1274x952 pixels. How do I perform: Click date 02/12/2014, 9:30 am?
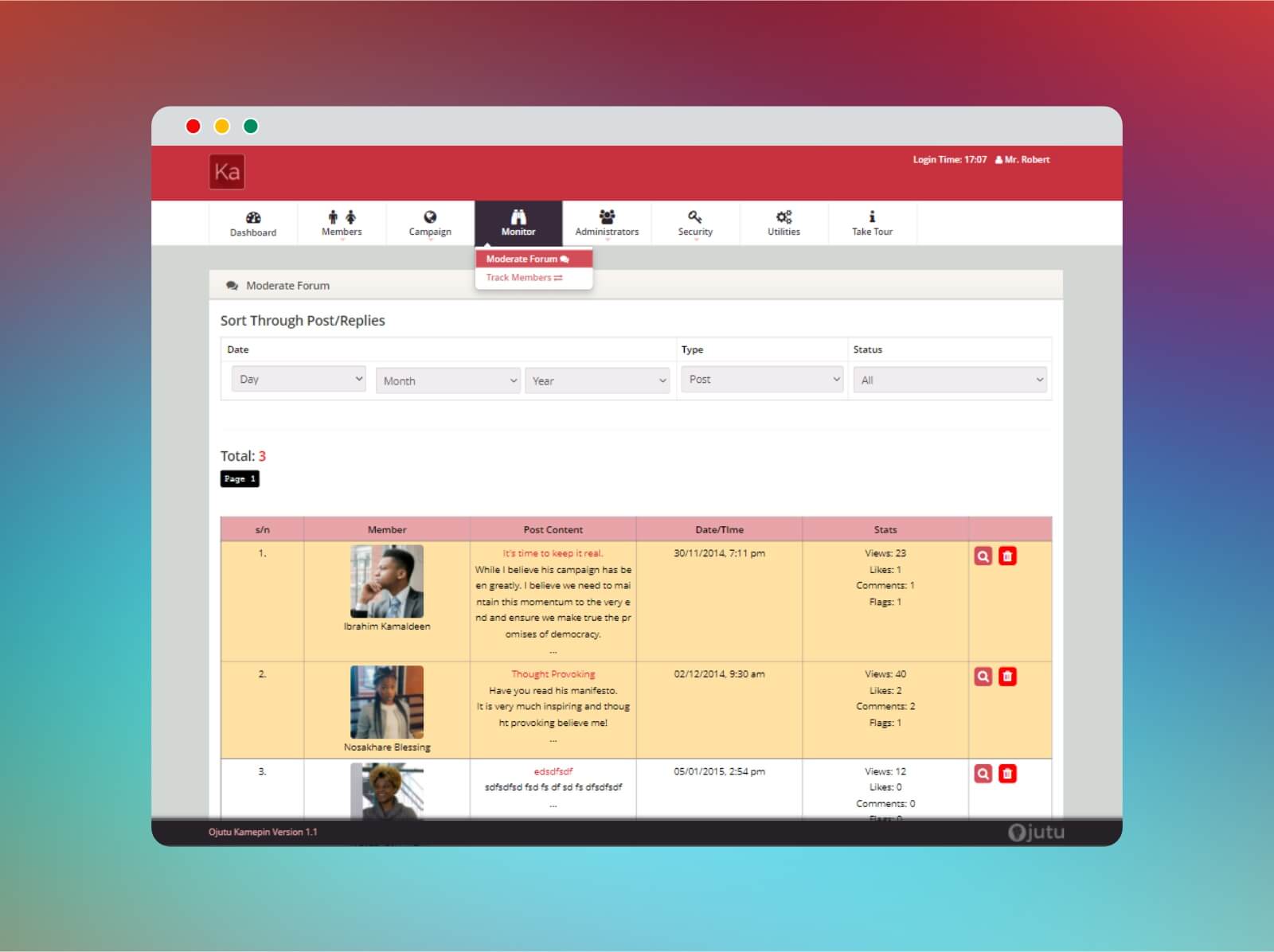[x=719, y=674]
